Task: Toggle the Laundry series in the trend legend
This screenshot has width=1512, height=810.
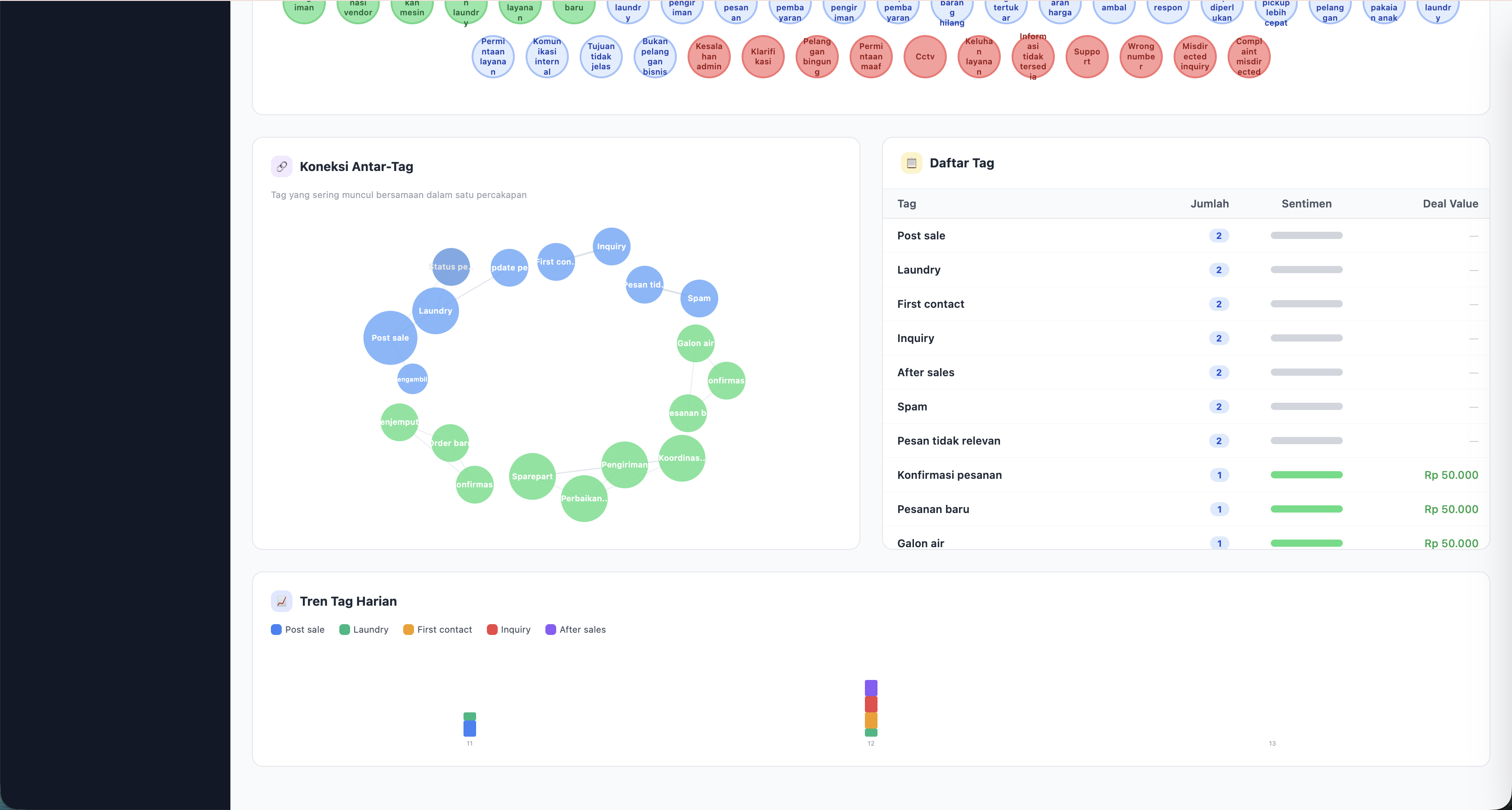Action: [x=364, y=629]
